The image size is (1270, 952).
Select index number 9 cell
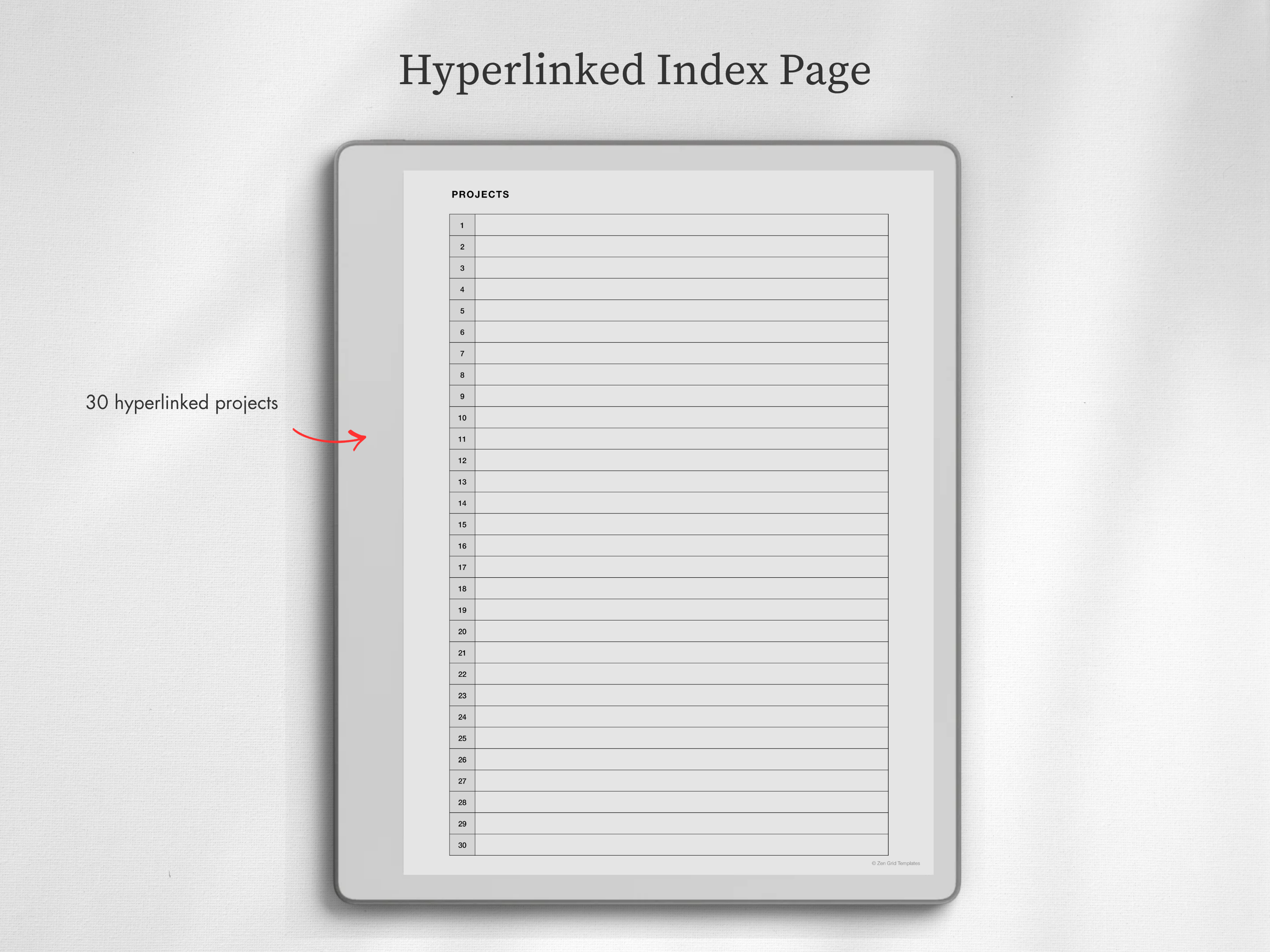click(x=462, y=396)
